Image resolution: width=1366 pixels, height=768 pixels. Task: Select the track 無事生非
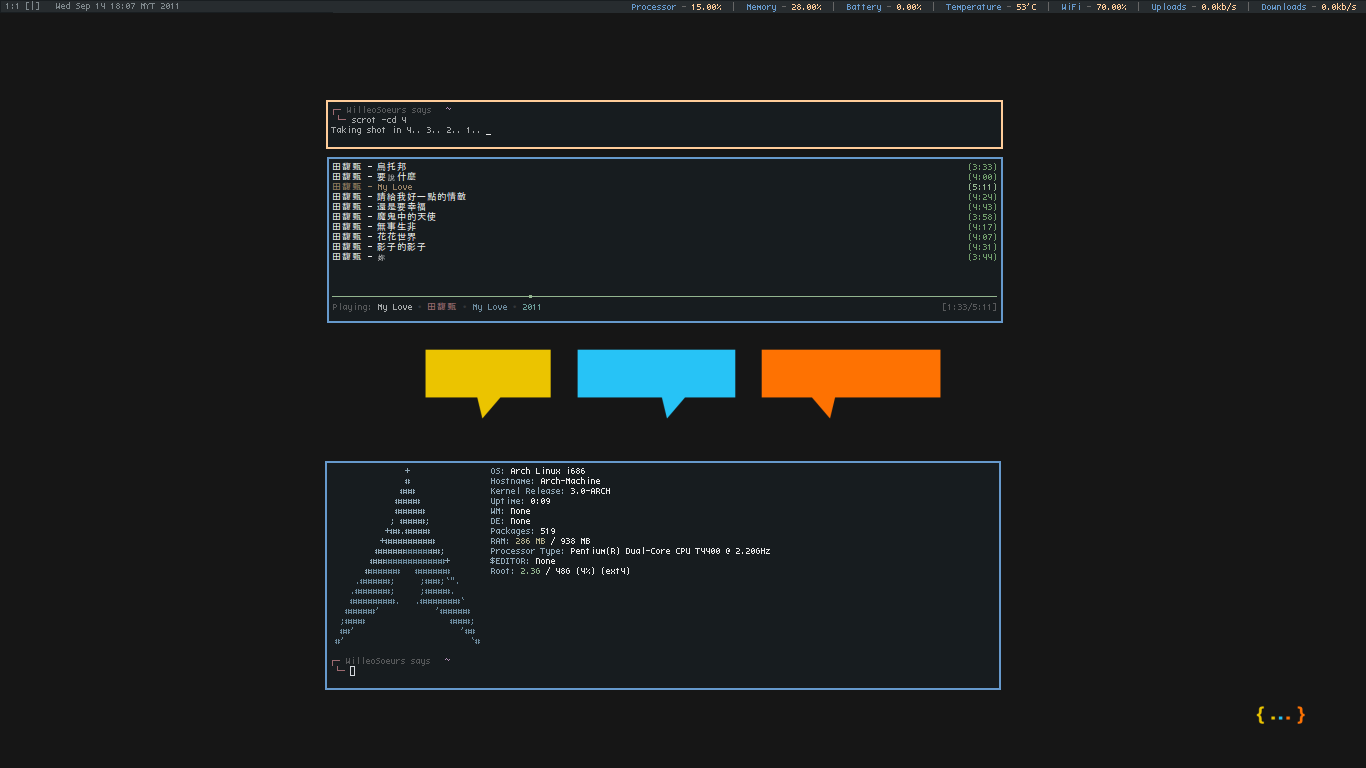pyautogui.click(x=665, y=227)
